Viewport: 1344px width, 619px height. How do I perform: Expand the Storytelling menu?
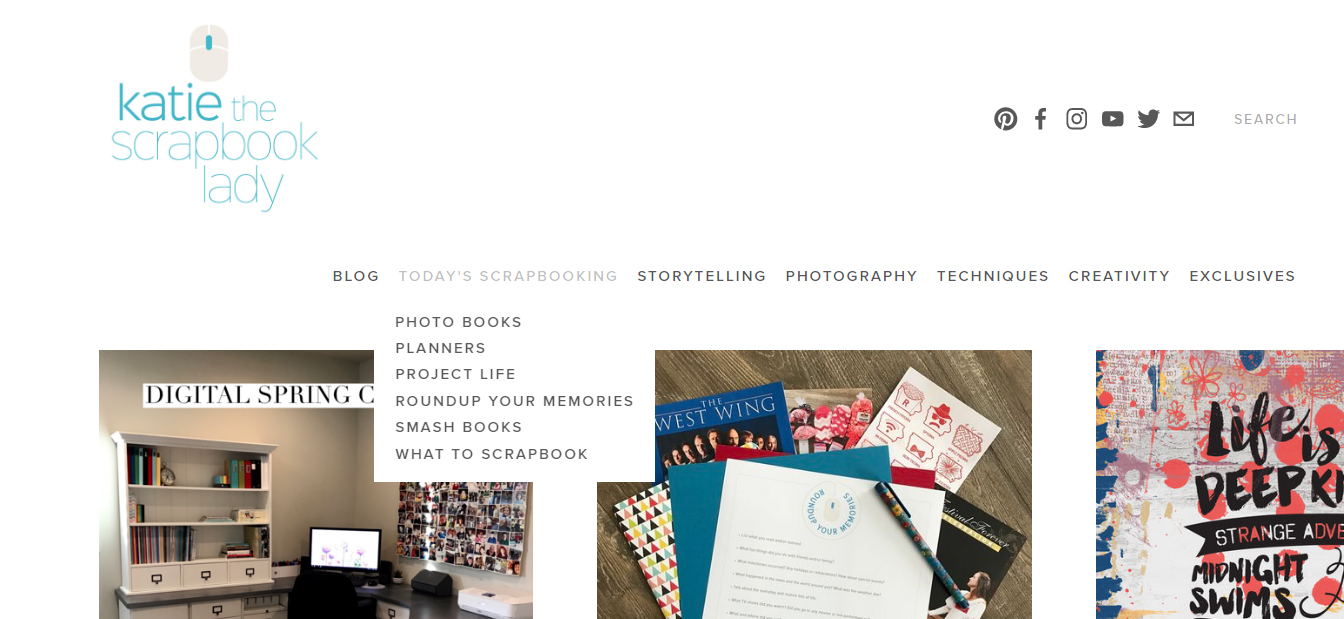pyautogui.click(x=702, y=276)
